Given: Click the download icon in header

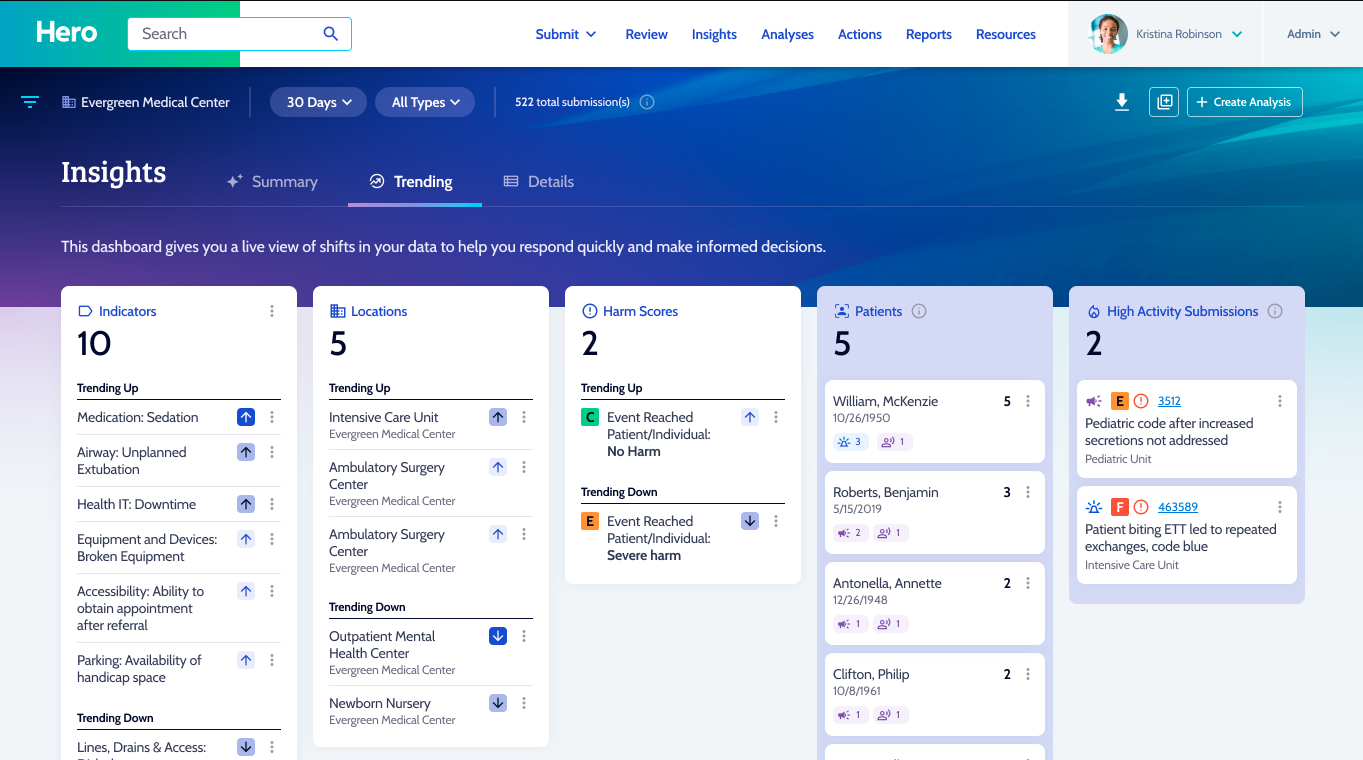Looking at the screenshot, I should [x=1122, y=102].
